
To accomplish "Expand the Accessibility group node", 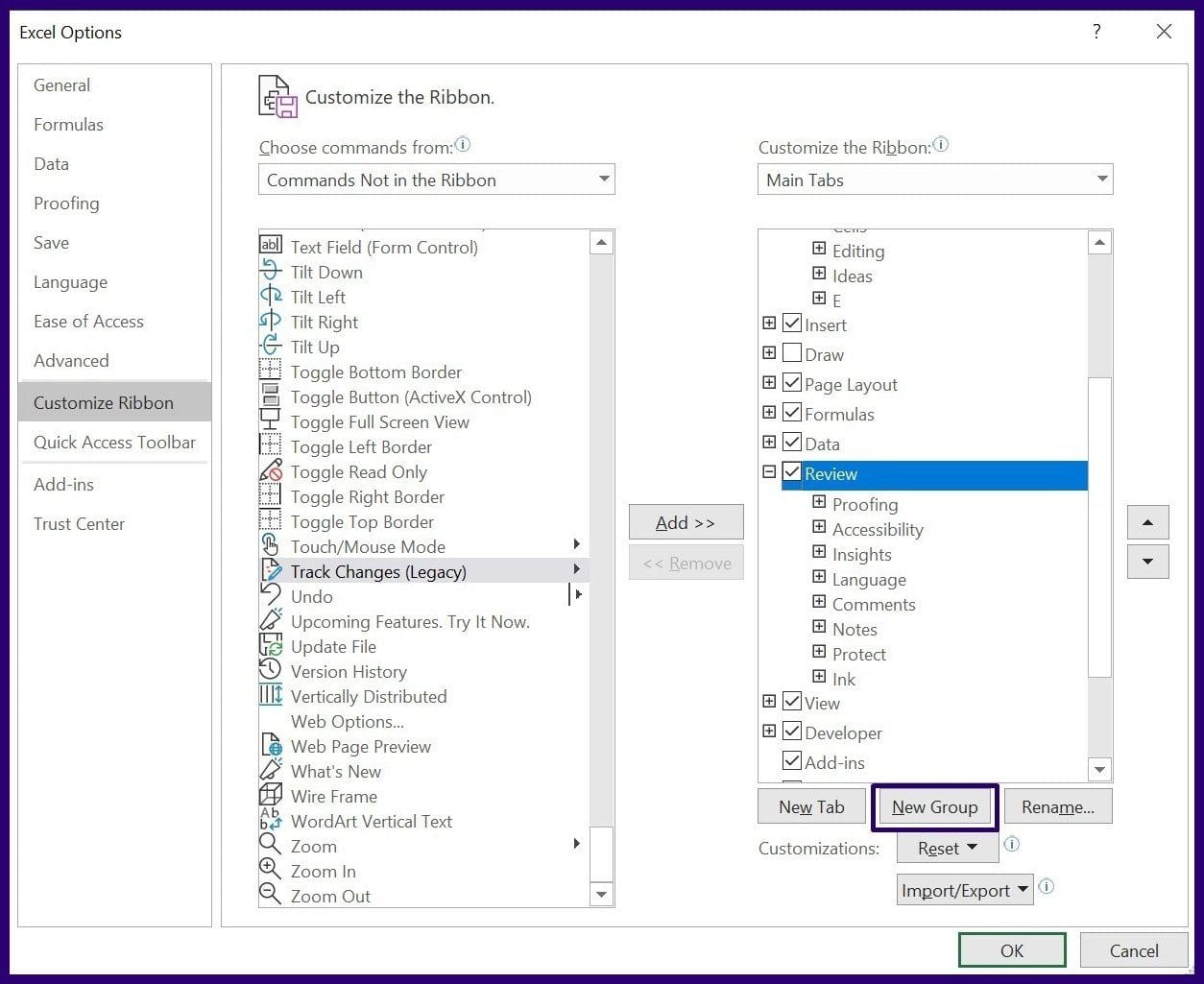I will pos(819,527).
